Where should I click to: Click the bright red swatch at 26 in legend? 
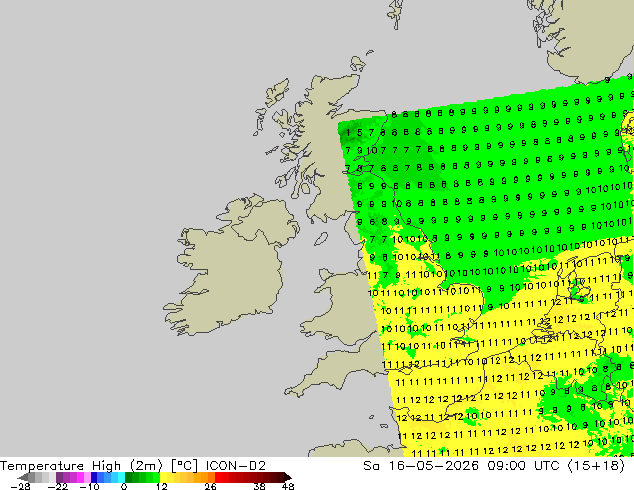pyautogui.click(x=218, y=477)
